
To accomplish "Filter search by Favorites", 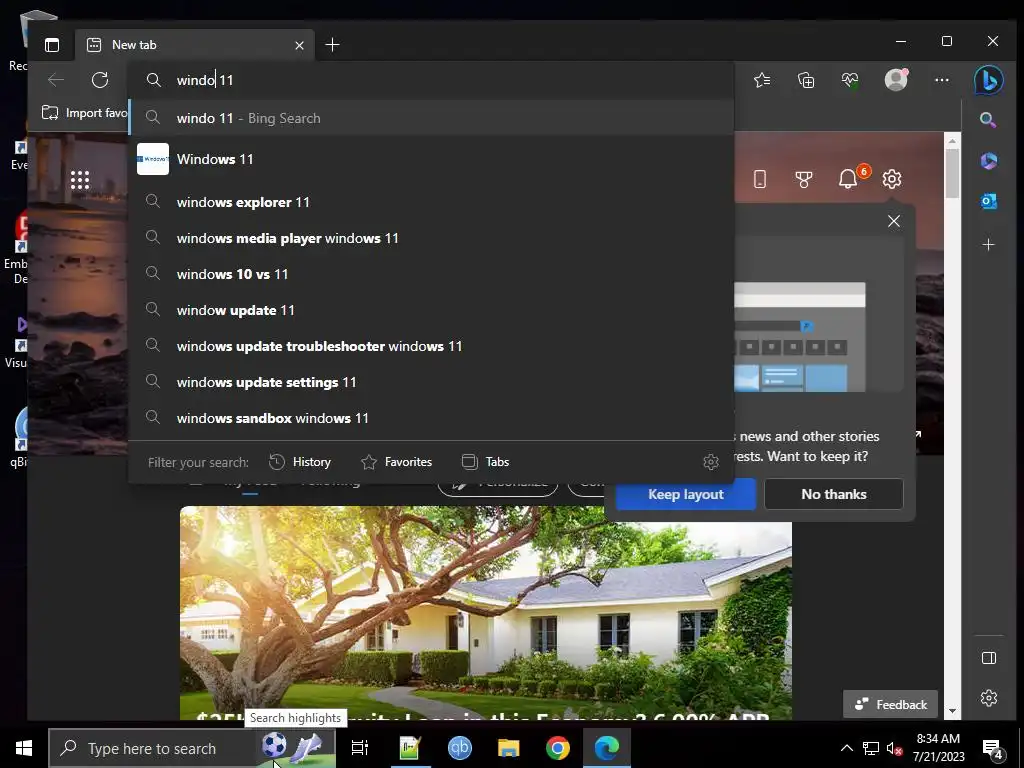I will pos(396,462).
